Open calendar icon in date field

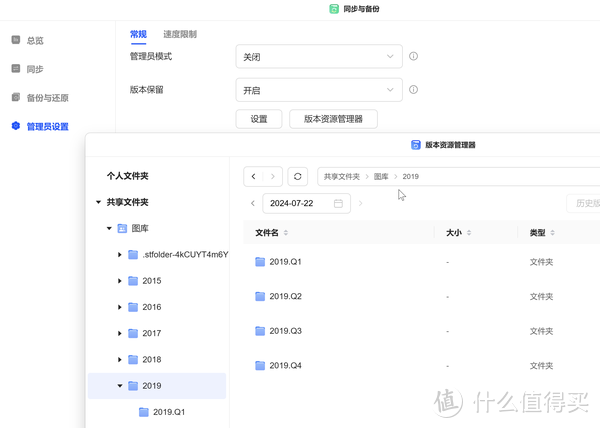pos(338,204)
